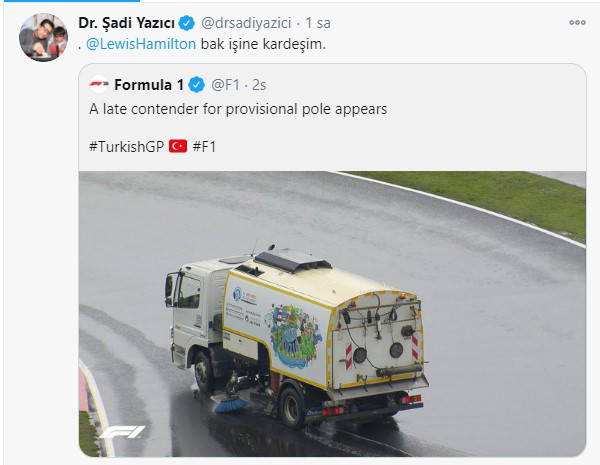Click the Dr. Şadi Yazıcı display name
Screen dimensions: 600x465
click(x=126, y=22)
